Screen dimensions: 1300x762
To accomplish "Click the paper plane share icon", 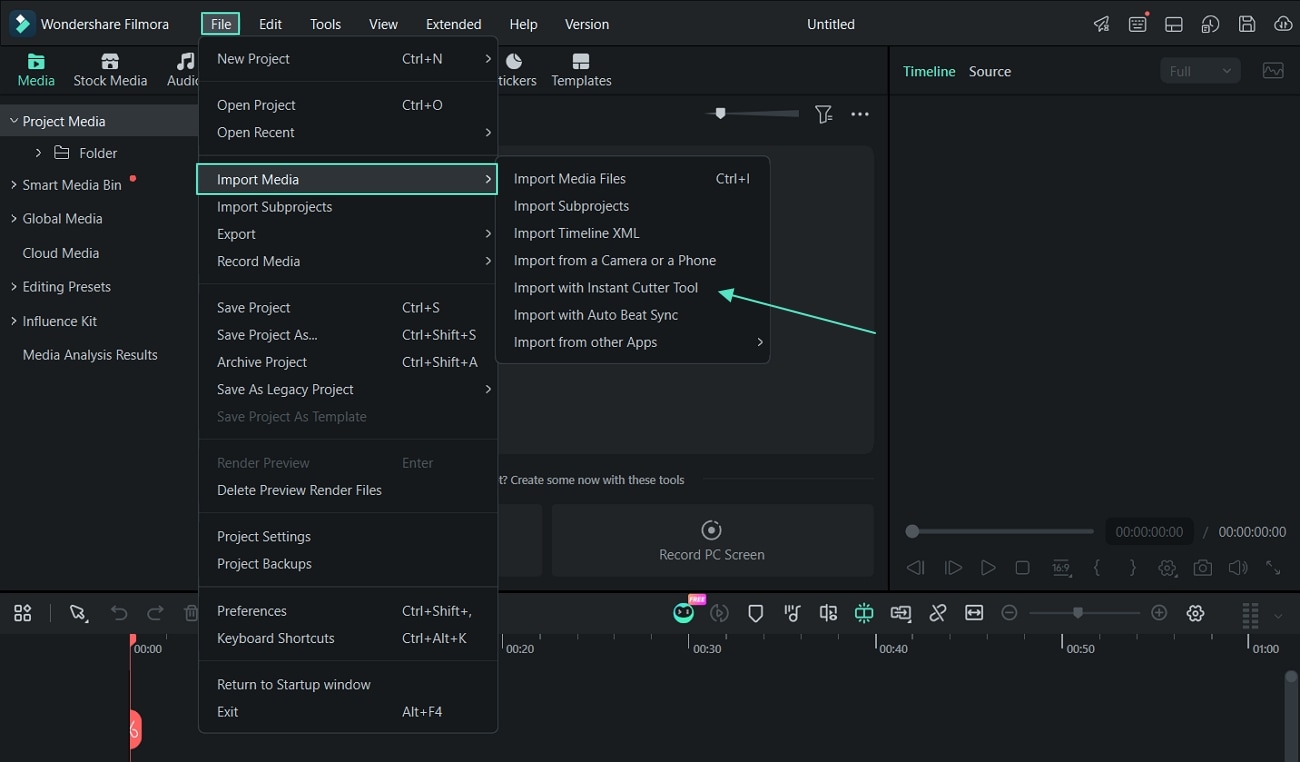I will coord(1101,24).
